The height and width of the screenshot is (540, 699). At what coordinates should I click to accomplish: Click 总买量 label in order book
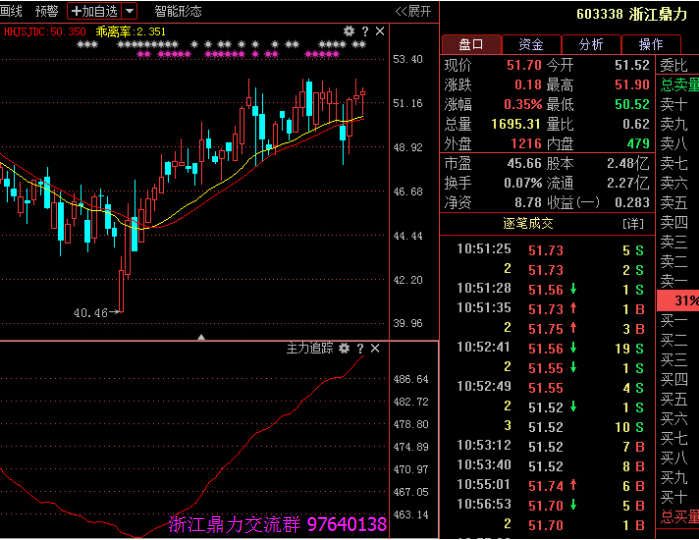pos(679,517)
